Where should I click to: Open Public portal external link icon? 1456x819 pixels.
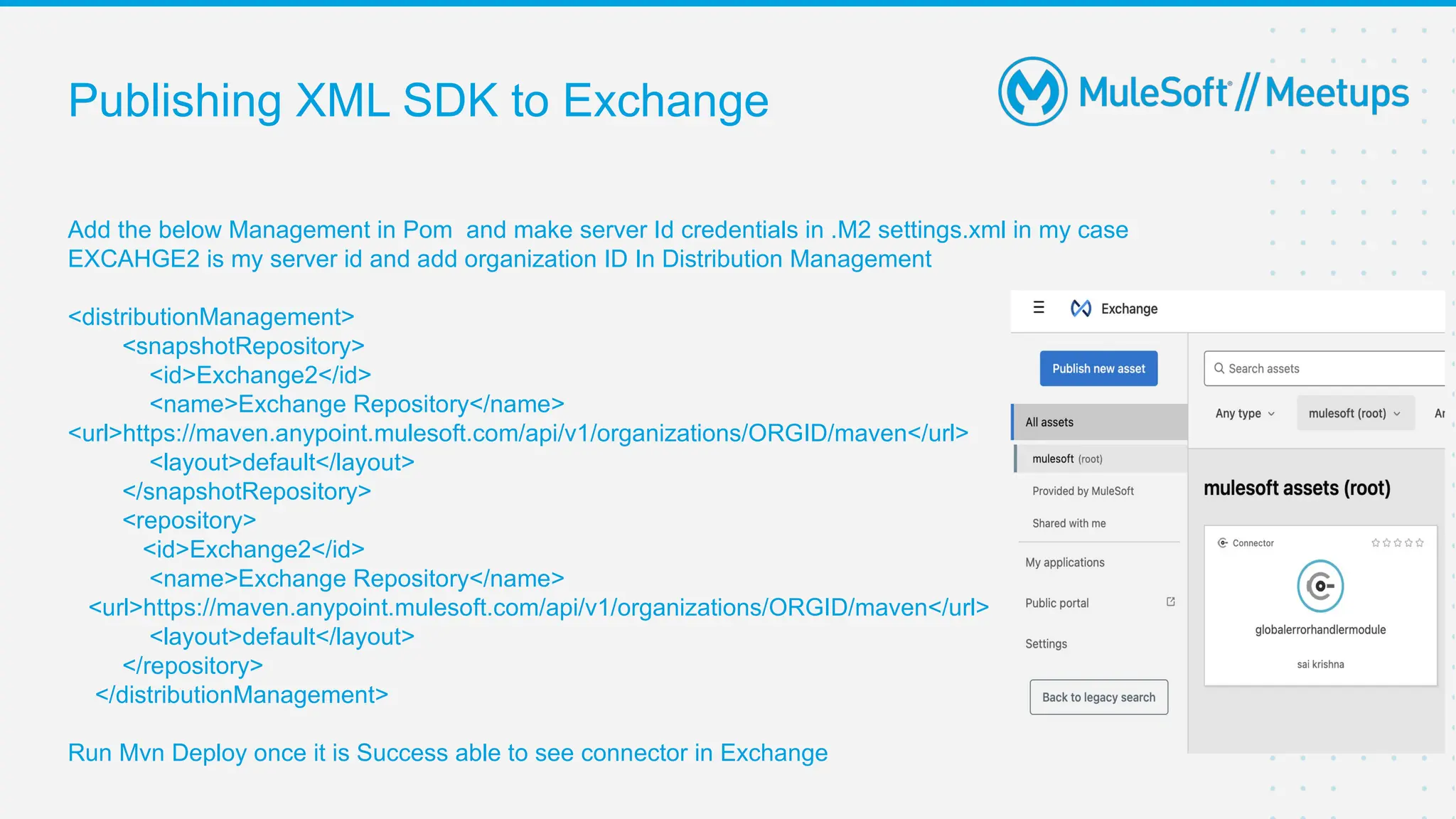pos(1170,602)
